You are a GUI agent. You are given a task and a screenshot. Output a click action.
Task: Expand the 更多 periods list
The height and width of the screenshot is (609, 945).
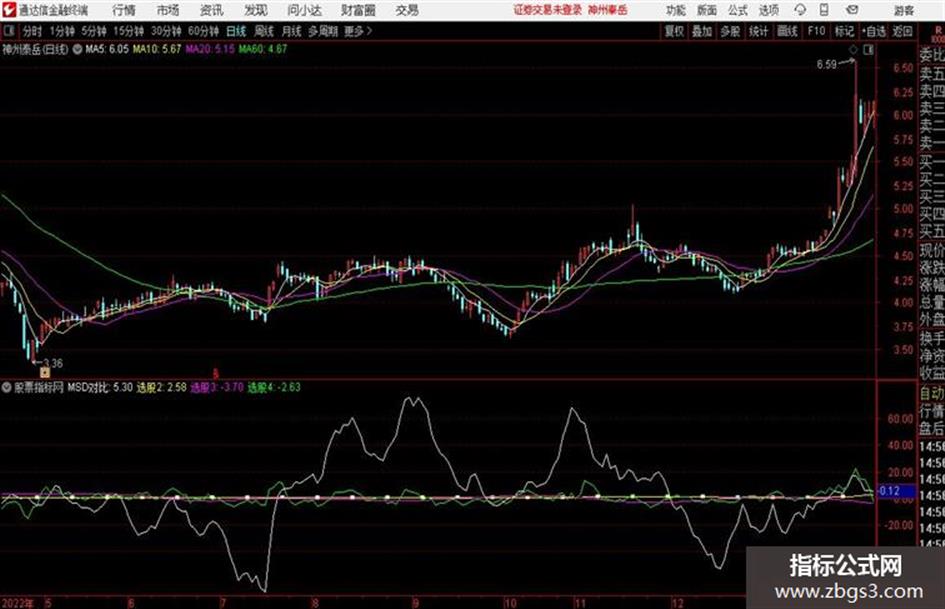358,31
